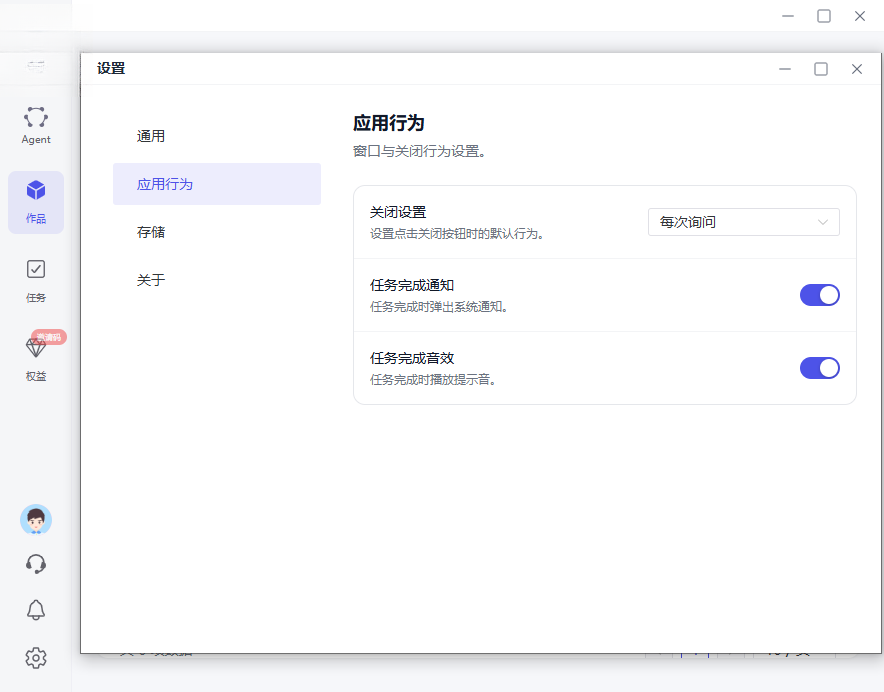Click the red badge on 权益

[x=49, y=337]
